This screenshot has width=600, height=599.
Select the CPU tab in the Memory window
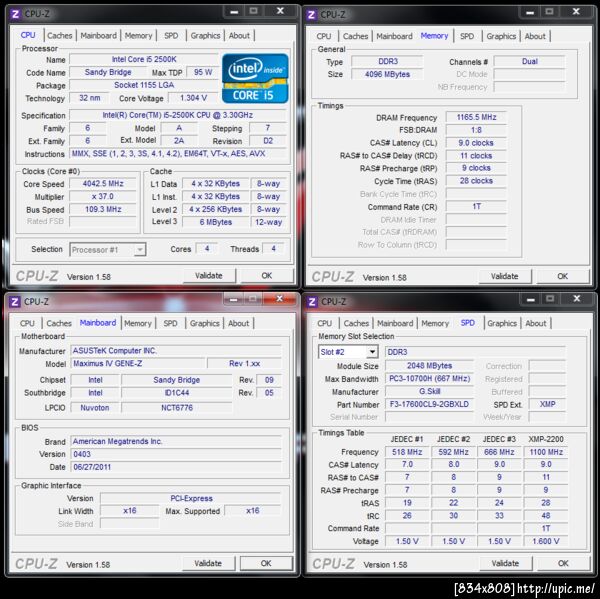[324, 36]
